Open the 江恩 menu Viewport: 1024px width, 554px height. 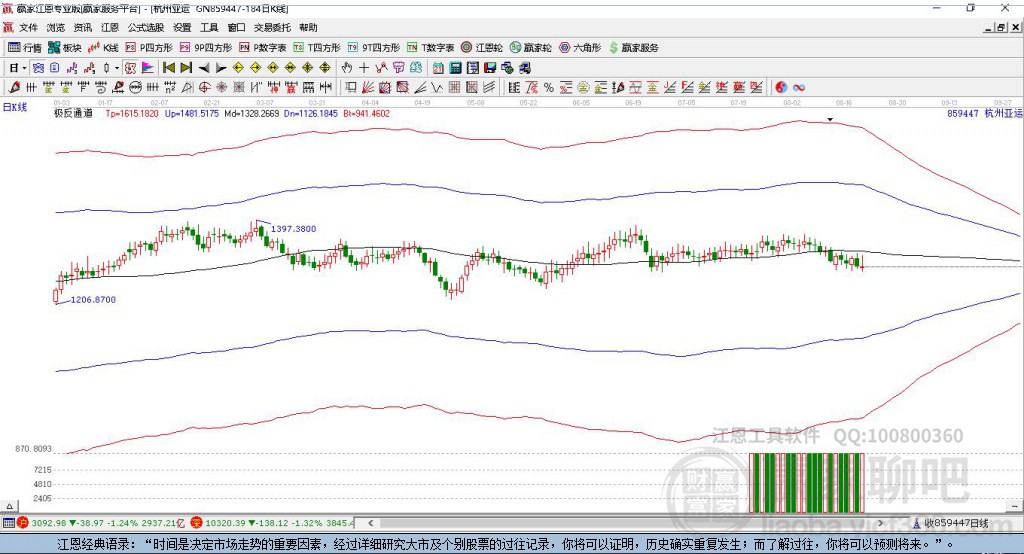click(x=110, y=28)
